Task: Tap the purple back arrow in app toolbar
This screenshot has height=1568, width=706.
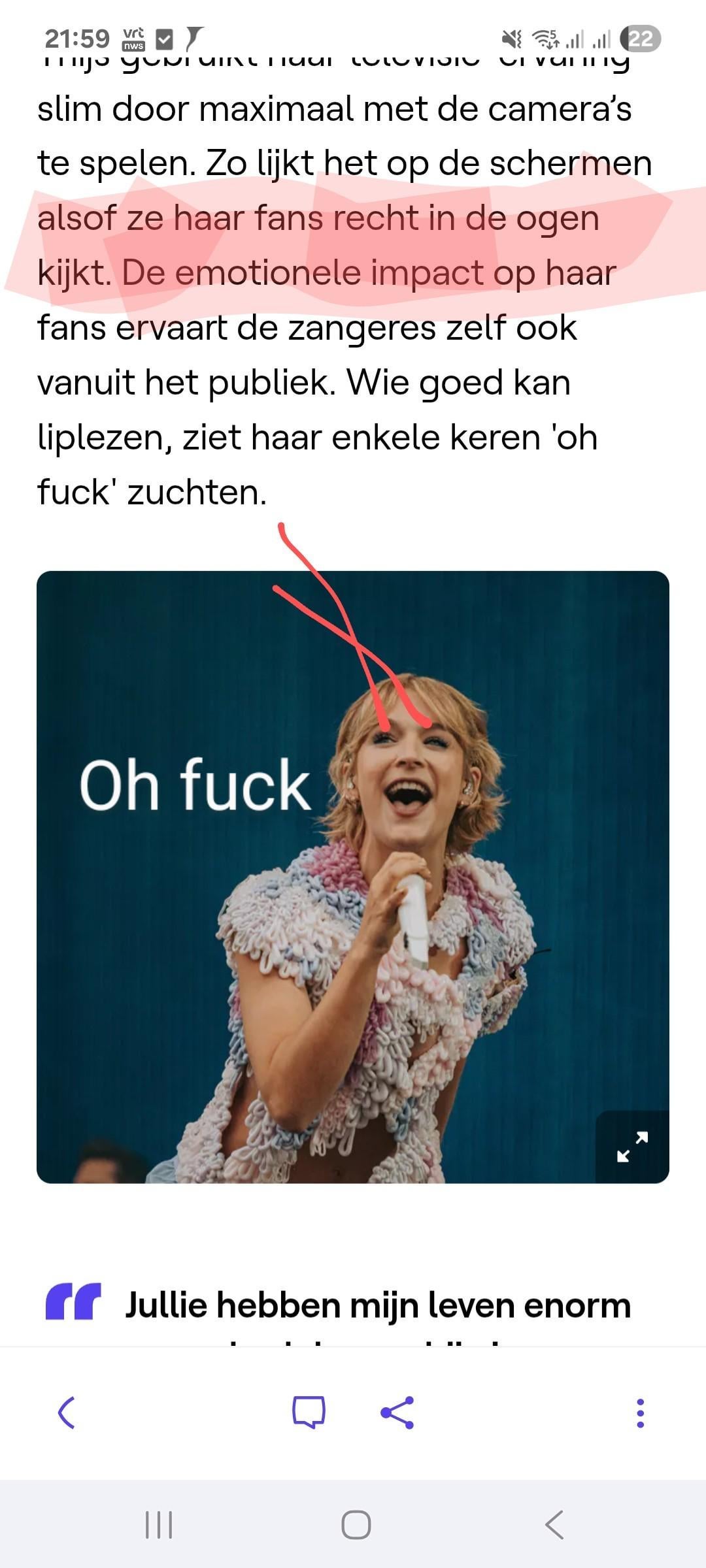Action: (67, 1413)
